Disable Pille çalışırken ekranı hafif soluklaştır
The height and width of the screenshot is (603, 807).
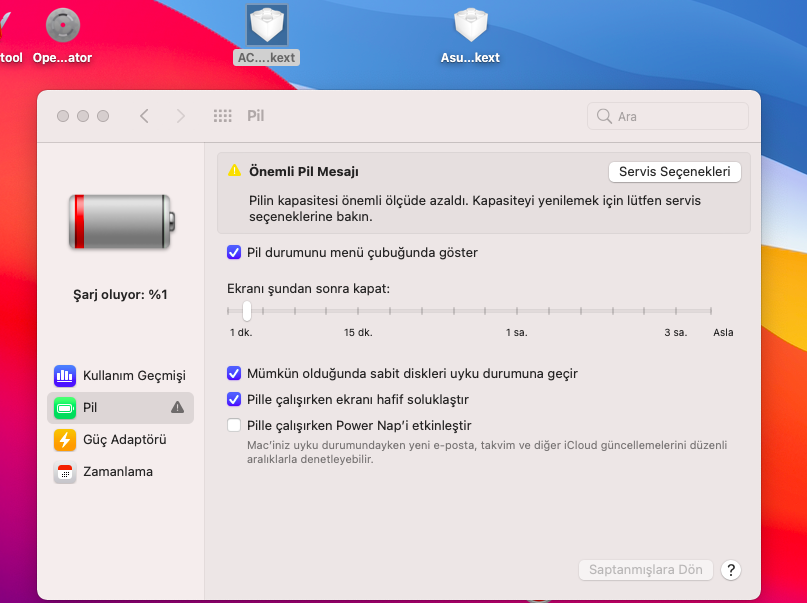[234, 400]
